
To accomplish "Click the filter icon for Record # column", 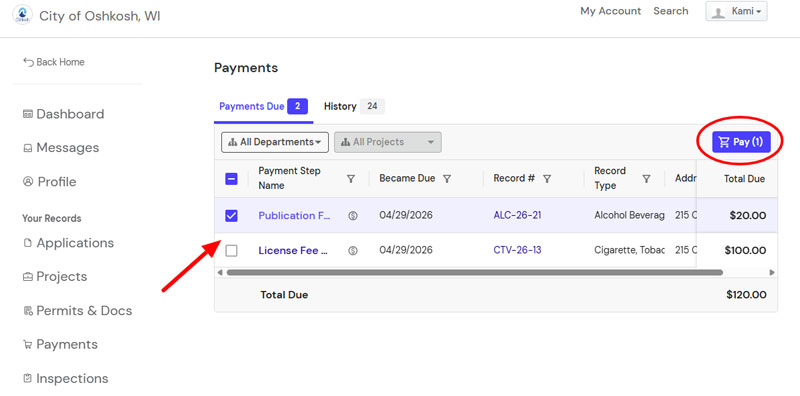I will [x=547, y=179].
